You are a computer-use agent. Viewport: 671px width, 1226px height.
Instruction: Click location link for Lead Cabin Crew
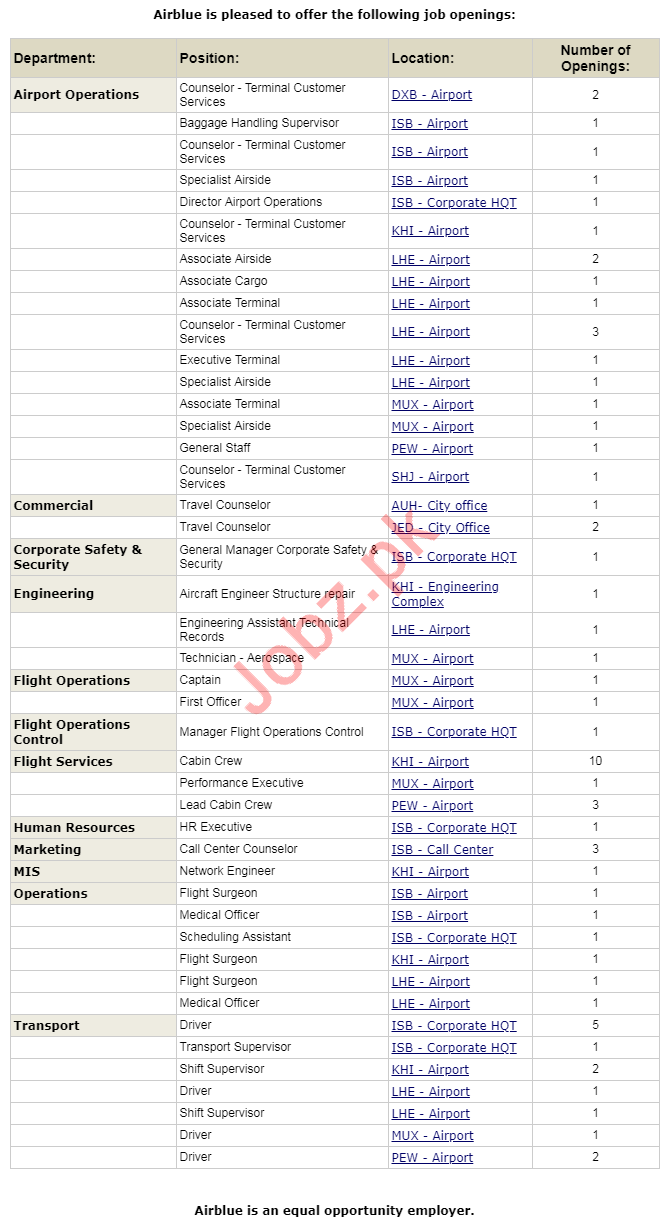tap(432, 806)
